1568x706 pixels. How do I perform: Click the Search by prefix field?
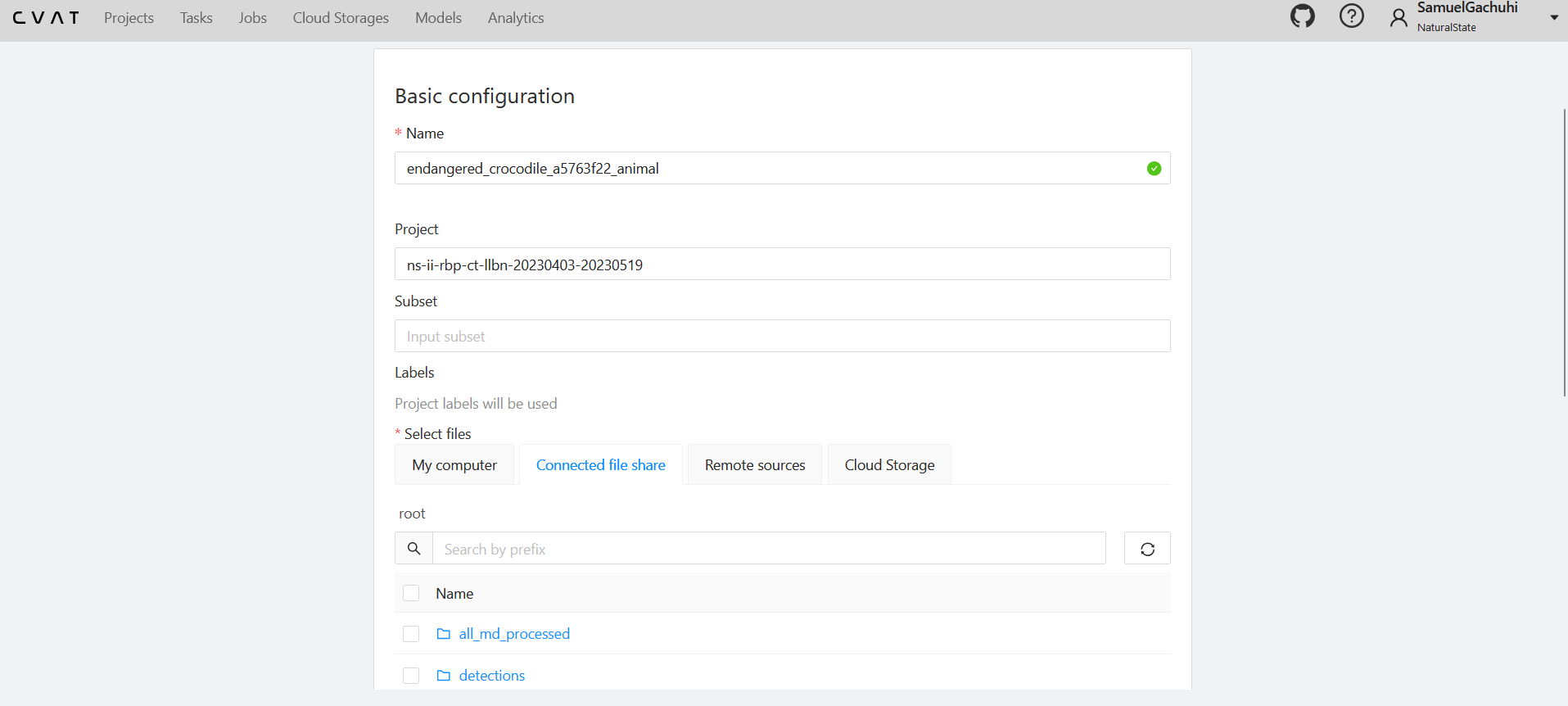[769, 548]
